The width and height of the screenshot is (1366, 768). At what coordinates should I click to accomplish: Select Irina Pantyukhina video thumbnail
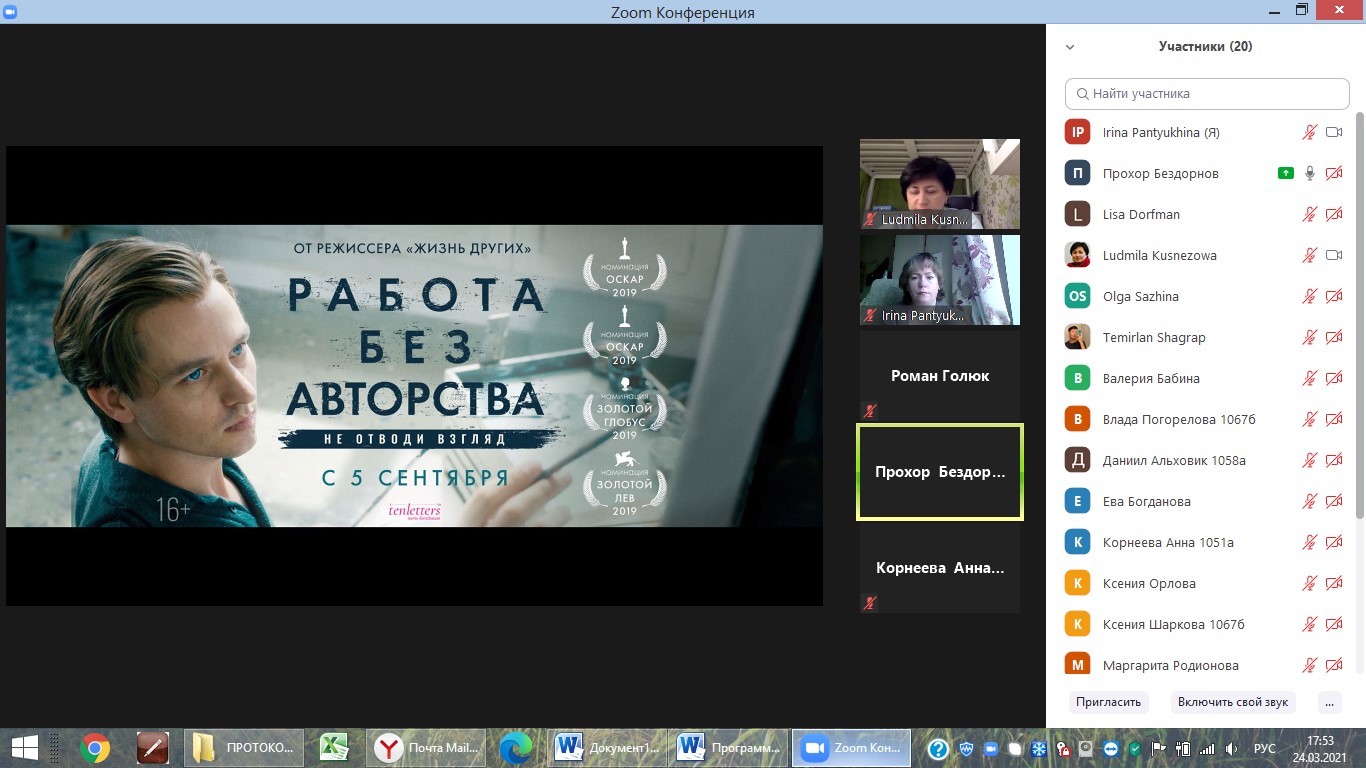(x=940, y=280)
